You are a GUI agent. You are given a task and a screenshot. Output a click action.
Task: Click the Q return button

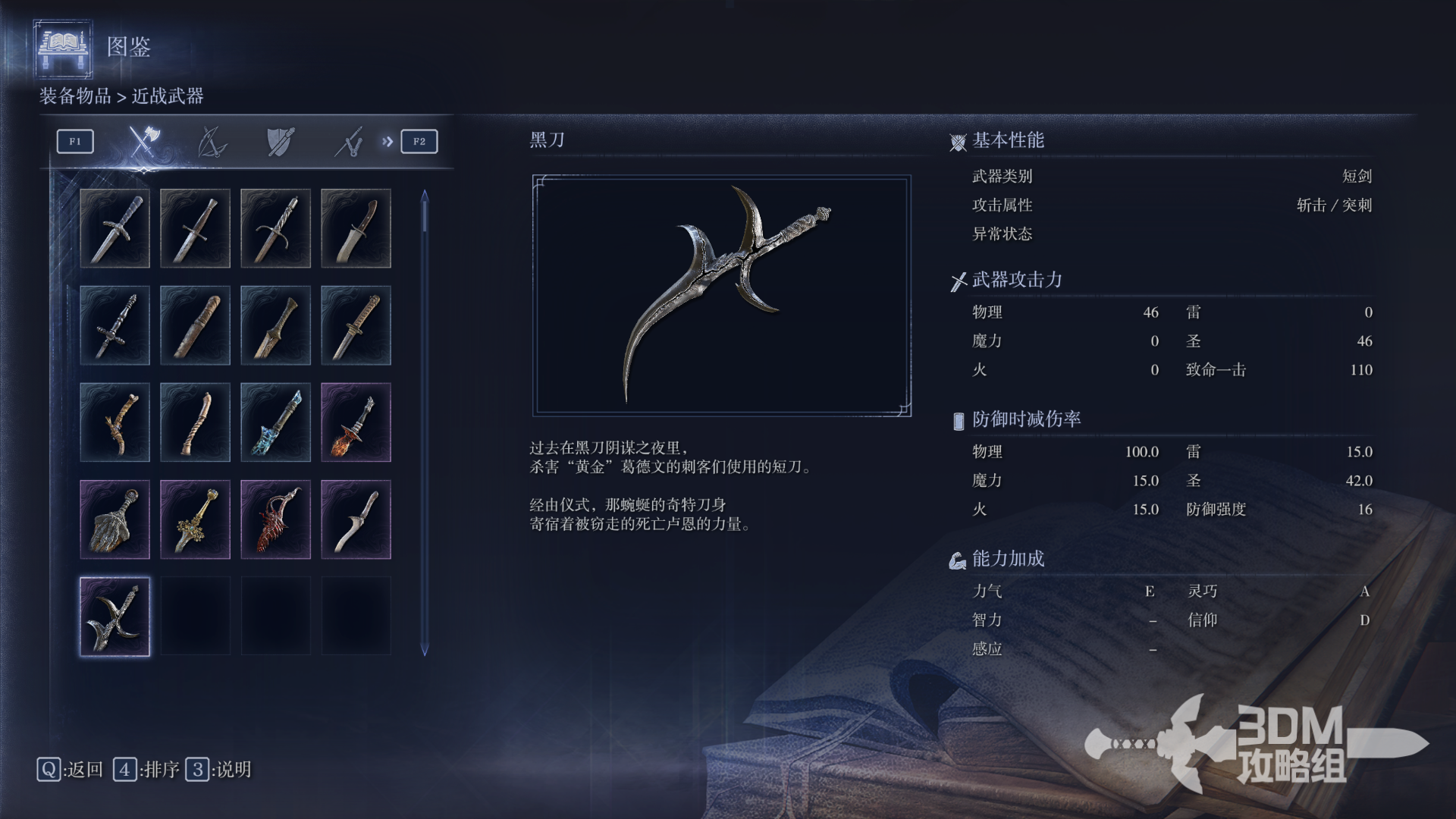click(x=70, y=770)
